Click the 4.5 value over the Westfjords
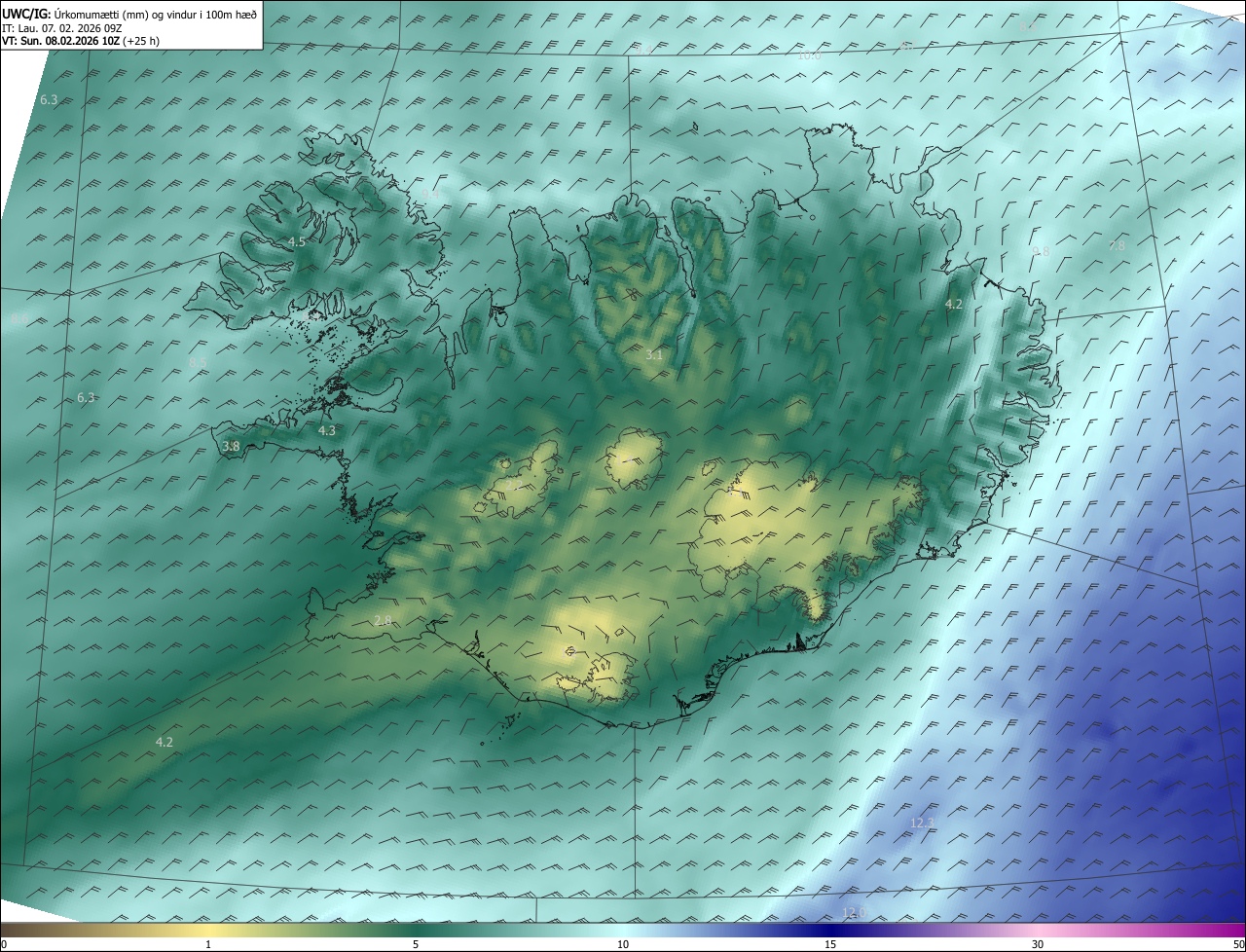Screen dimensions: 1246x952 [297, 241]
